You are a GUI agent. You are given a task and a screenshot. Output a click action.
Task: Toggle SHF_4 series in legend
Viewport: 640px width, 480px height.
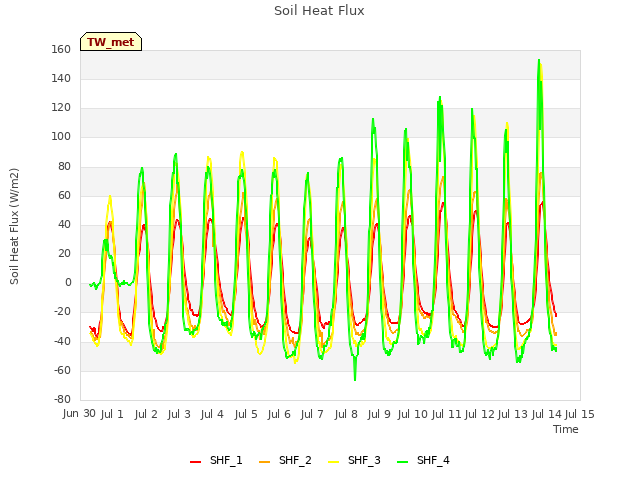pos(423,460)
